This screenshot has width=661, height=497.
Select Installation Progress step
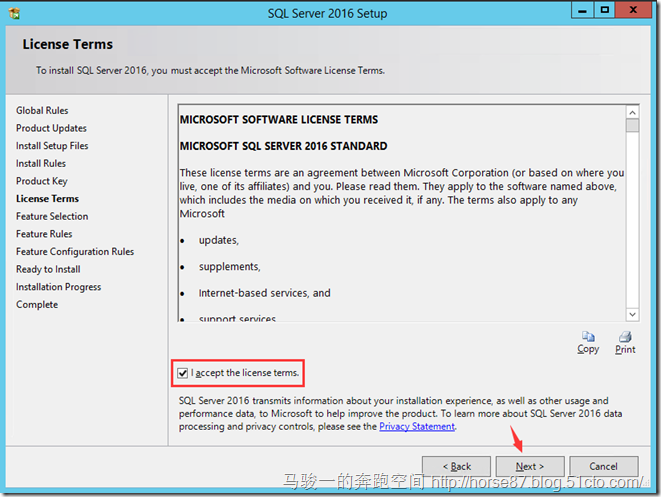pyautogui.click(x=59, y=287)
